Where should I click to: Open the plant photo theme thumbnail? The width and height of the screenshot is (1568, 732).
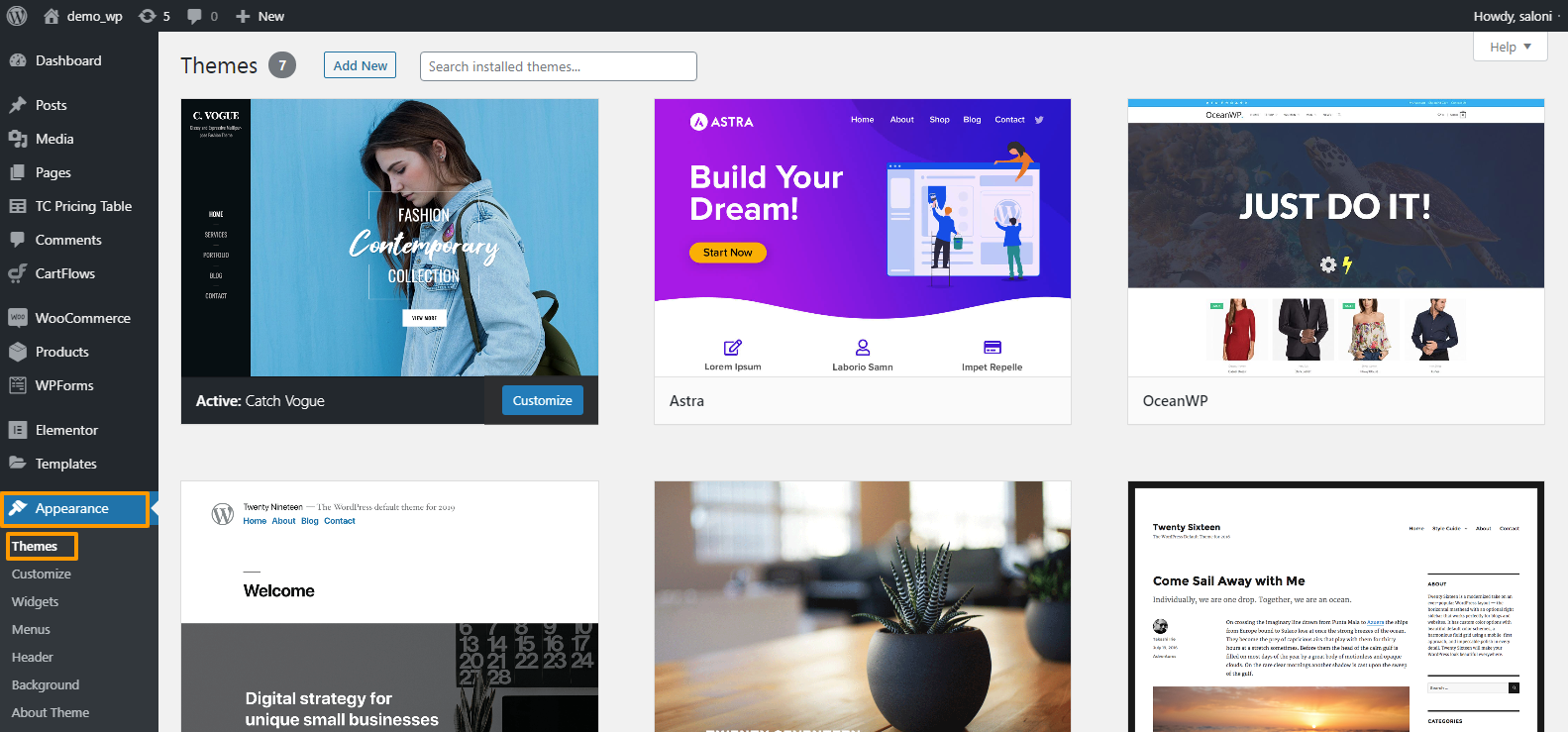[863, 607]
